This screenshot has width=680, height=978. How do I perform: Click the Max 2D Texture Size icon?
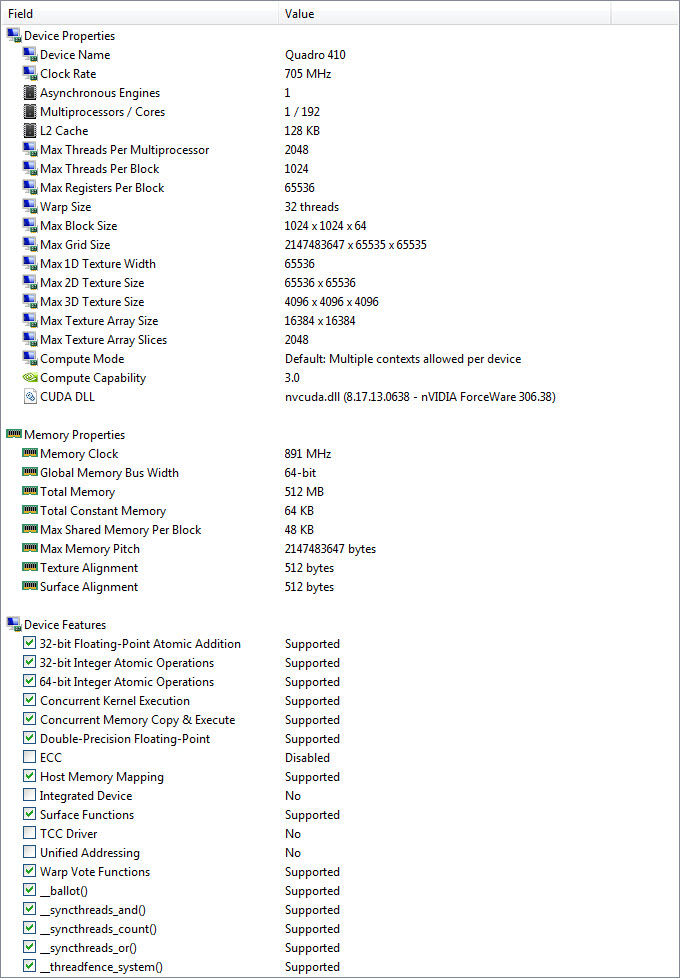[x=30, y=283]
